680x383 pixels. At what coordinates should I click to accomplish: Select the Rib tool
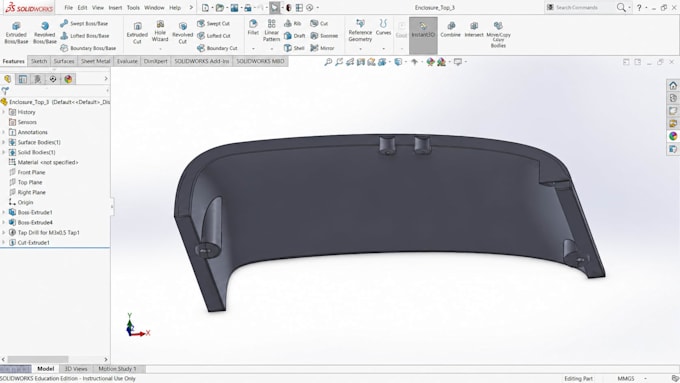click(x=292, y=23)
